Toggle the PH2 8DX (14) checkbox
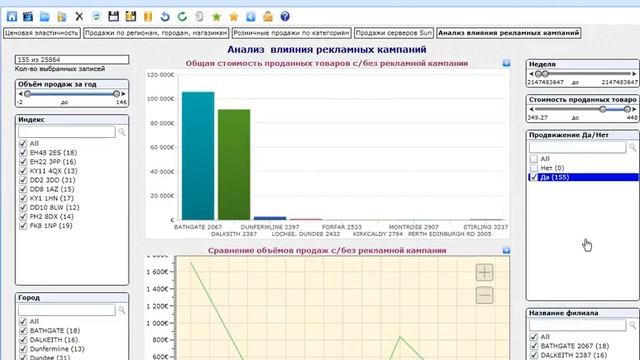The height and width of the screenshot is (360, 640). click(23, 217)
